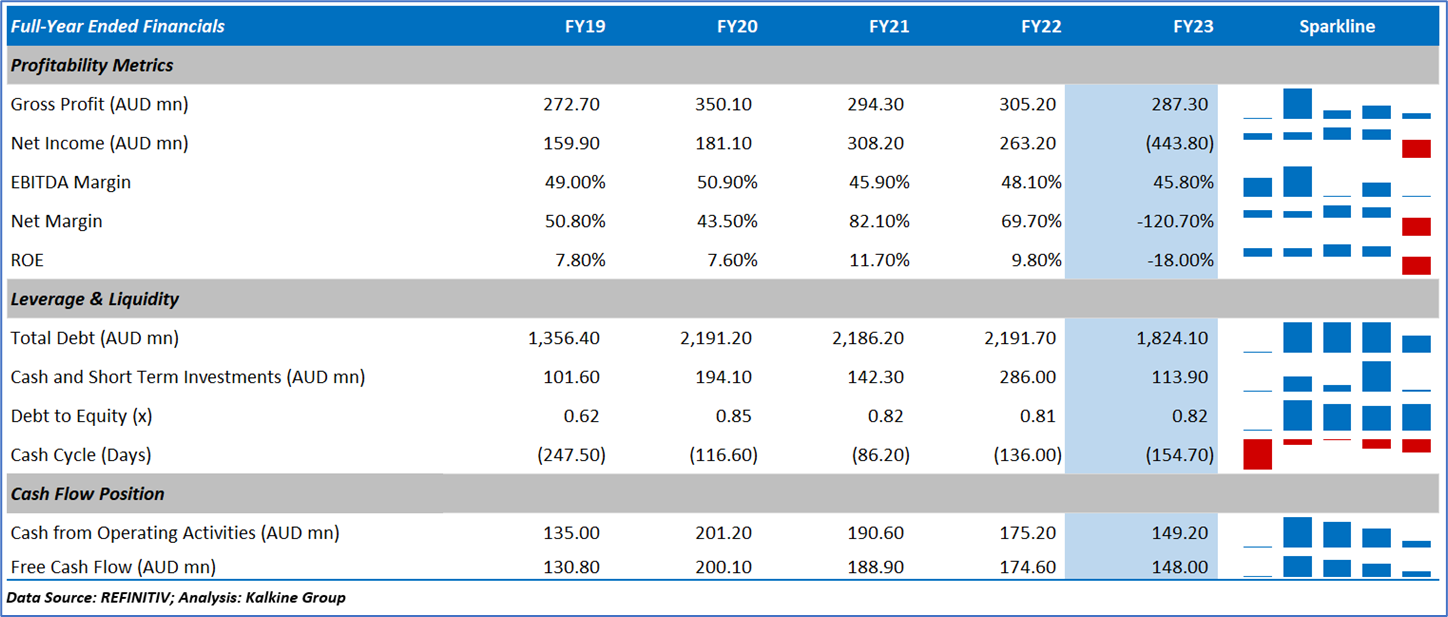Click the Debt to Equity sparkline

[x=1337, y=415]
